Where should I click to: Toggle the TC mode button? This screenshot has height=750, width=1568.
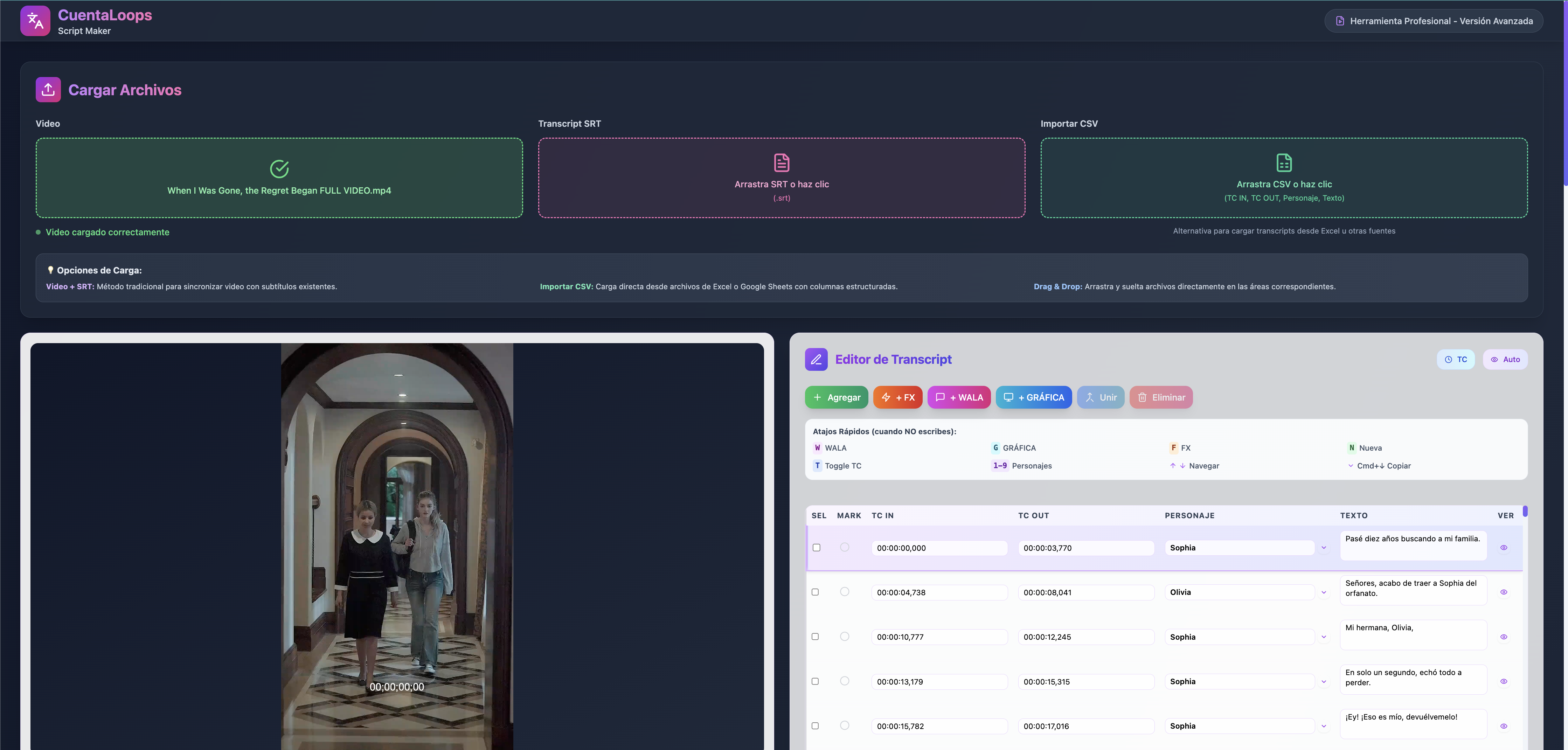[x=1455, y=359]
